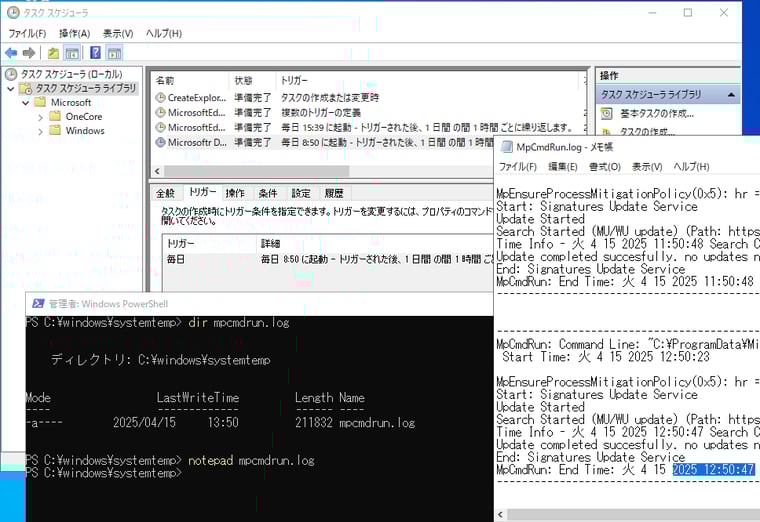Sort tasks by the トリガー column header
This screenshot has width=760, height=522.
[x=428, y=80]
